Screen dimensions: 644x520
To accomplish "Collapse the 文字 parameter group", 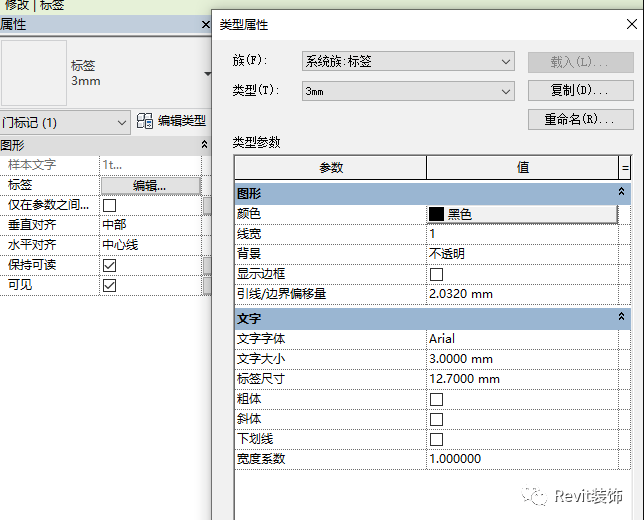I will 621,317.
